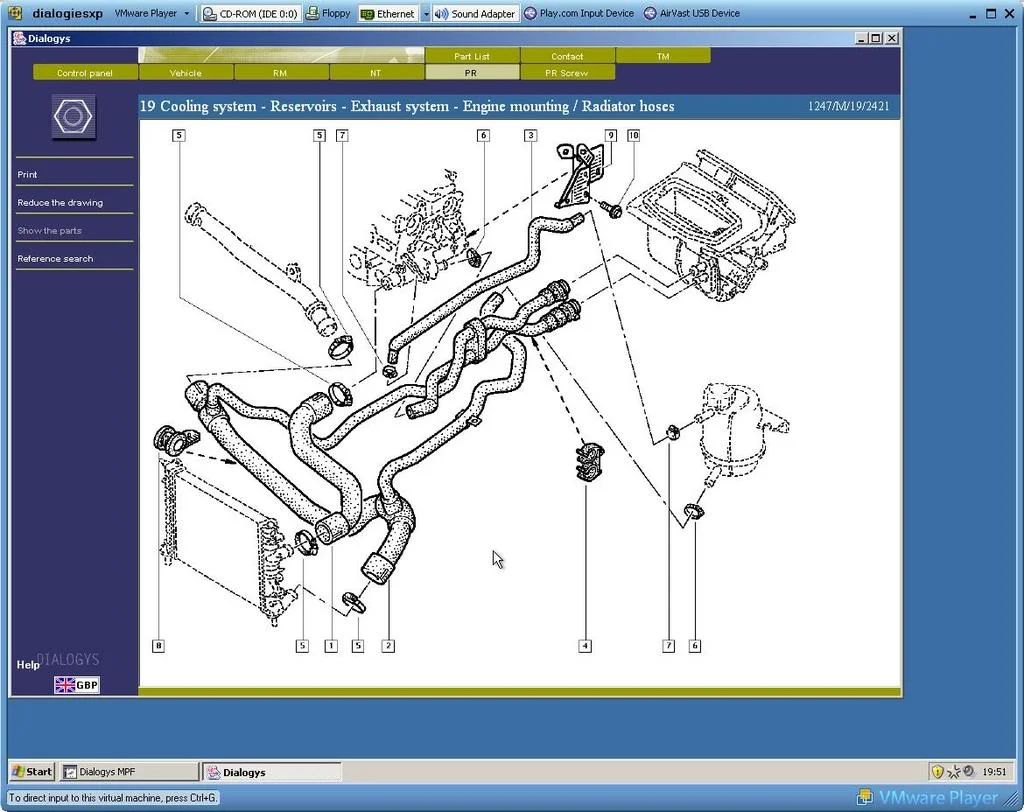This screenshot has width=1024, height=812.
Task: Expand the dropdown arrow next to Ethernet
Action: coord(425,13)
